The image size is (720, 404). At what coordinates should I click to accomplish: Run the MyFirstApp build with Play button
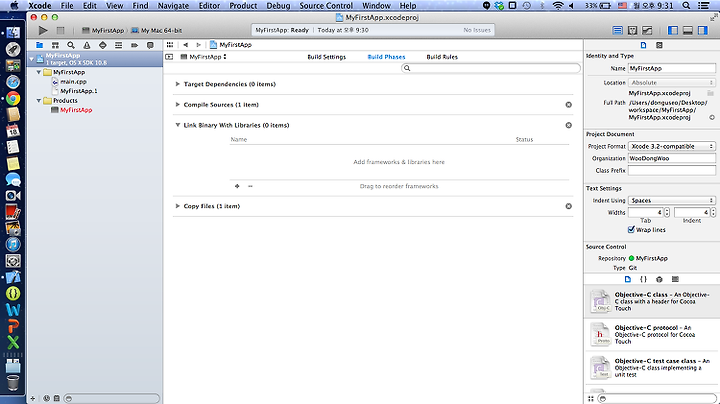[x=43, y=30]
